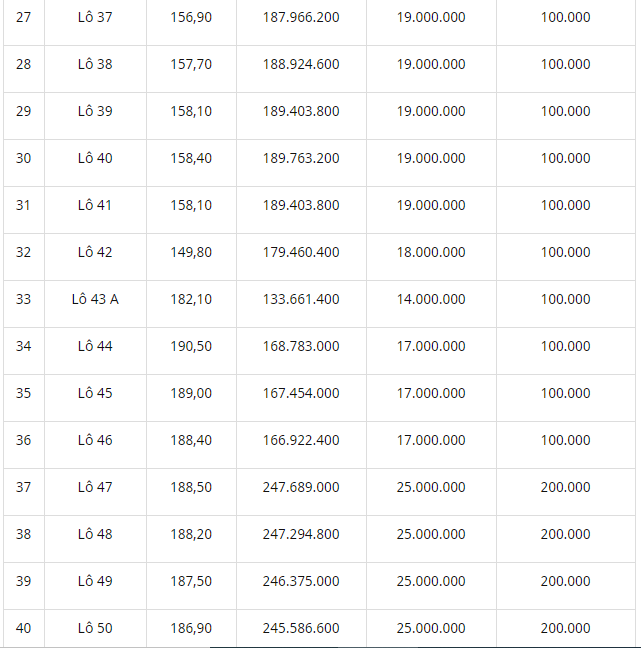
Task: Click area 149,80 for Lô 42
Action: [191, 253]
